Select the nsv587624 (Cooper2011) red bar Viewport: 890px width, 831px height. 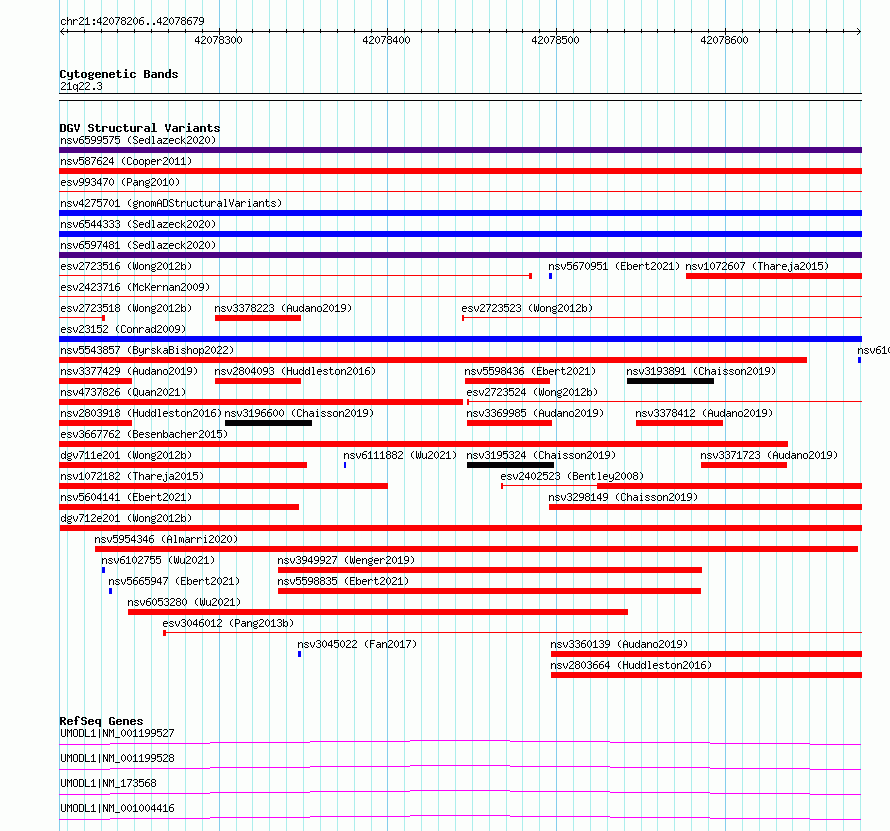coord(460,171)
